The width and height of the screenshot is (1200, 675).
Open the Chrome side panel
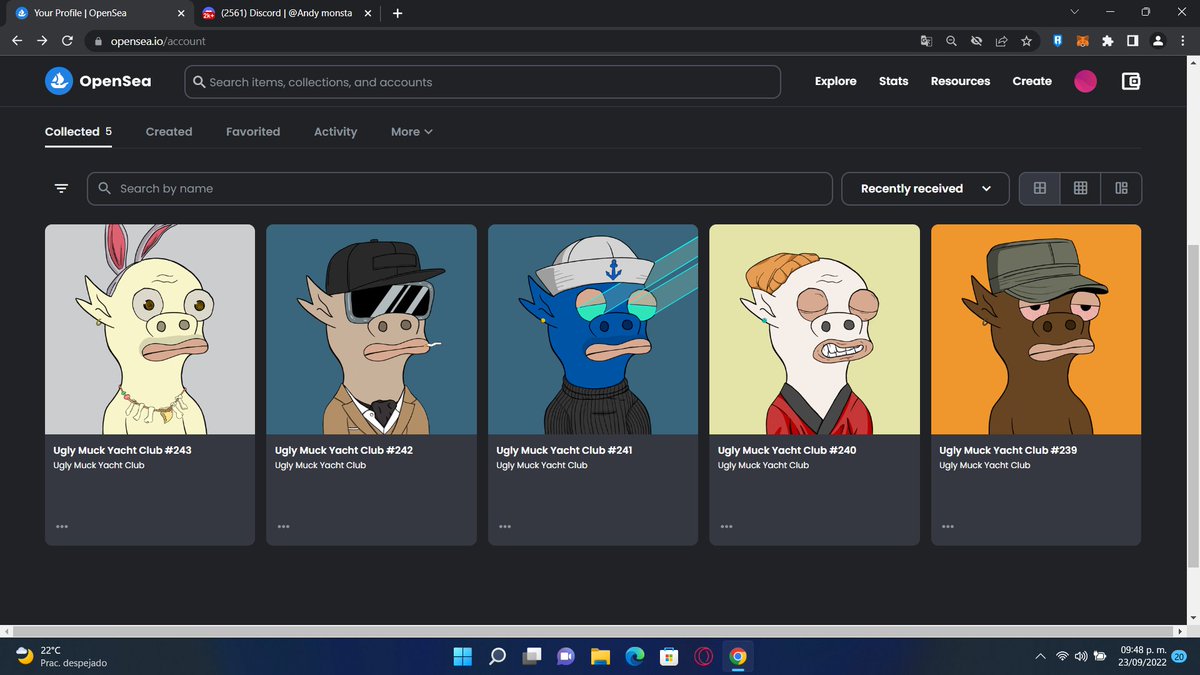coord(1132,41)
